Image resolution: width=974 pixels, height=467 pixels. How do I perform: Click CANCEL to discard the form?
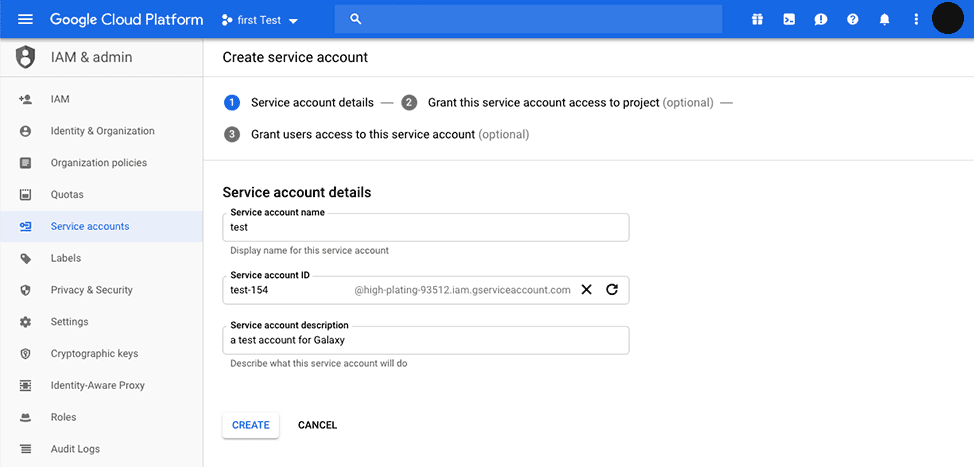click(317, 425)
